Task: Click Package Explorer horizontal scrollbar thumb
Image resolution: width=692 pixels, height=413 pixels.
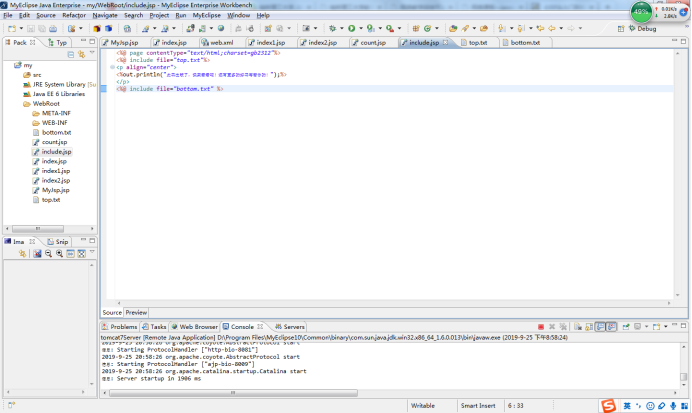Action: (38, 229)
